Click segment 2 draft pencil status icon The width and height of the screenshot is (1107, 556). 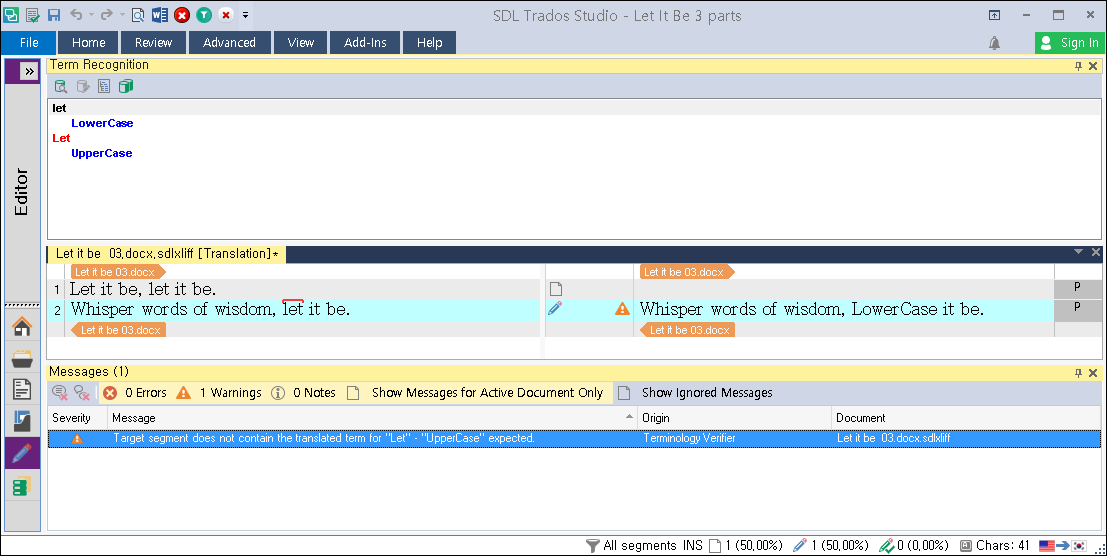pos(555,308)
